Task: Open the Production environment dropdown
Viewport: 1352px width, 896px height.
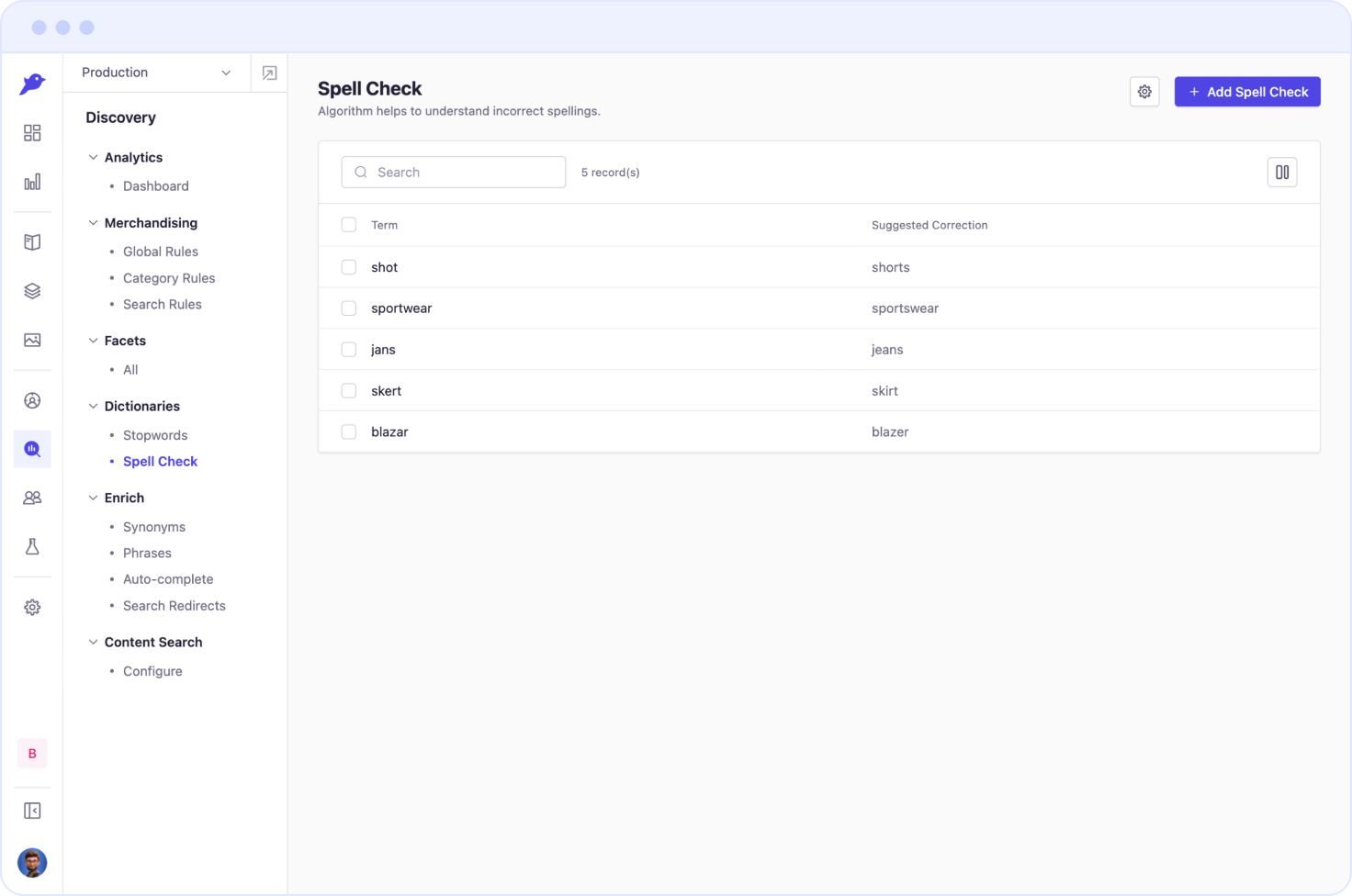Action: tap(156, 73)
